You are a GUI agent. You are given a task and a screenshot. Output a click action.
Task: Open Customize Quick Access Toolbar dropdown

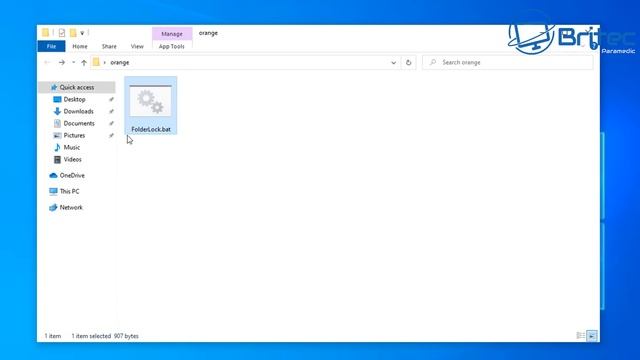(82, 33)
